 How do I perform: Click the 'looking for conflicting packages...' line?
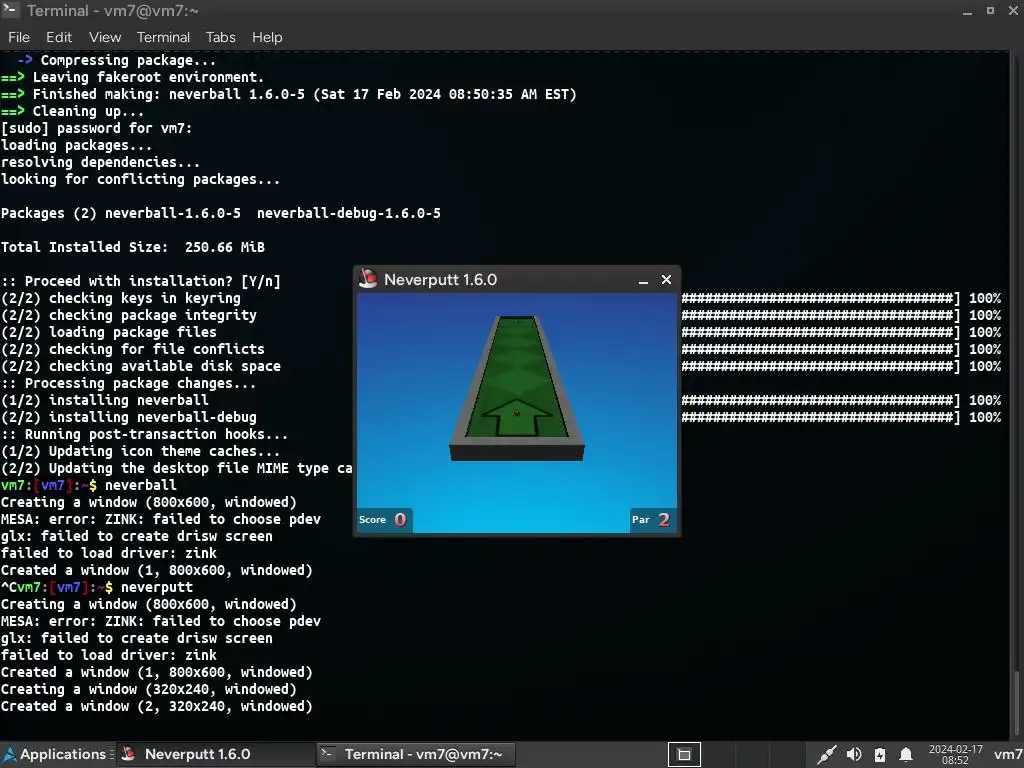[x=140, y=180]
